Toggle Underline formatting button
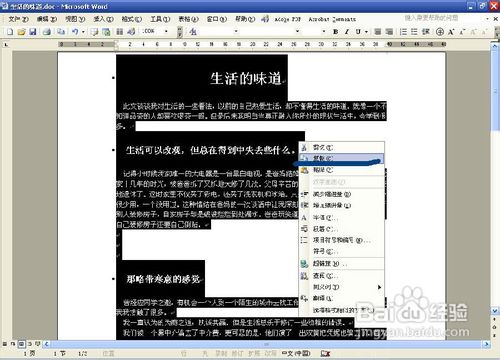The image size is (500, 360). click(358, 32)
